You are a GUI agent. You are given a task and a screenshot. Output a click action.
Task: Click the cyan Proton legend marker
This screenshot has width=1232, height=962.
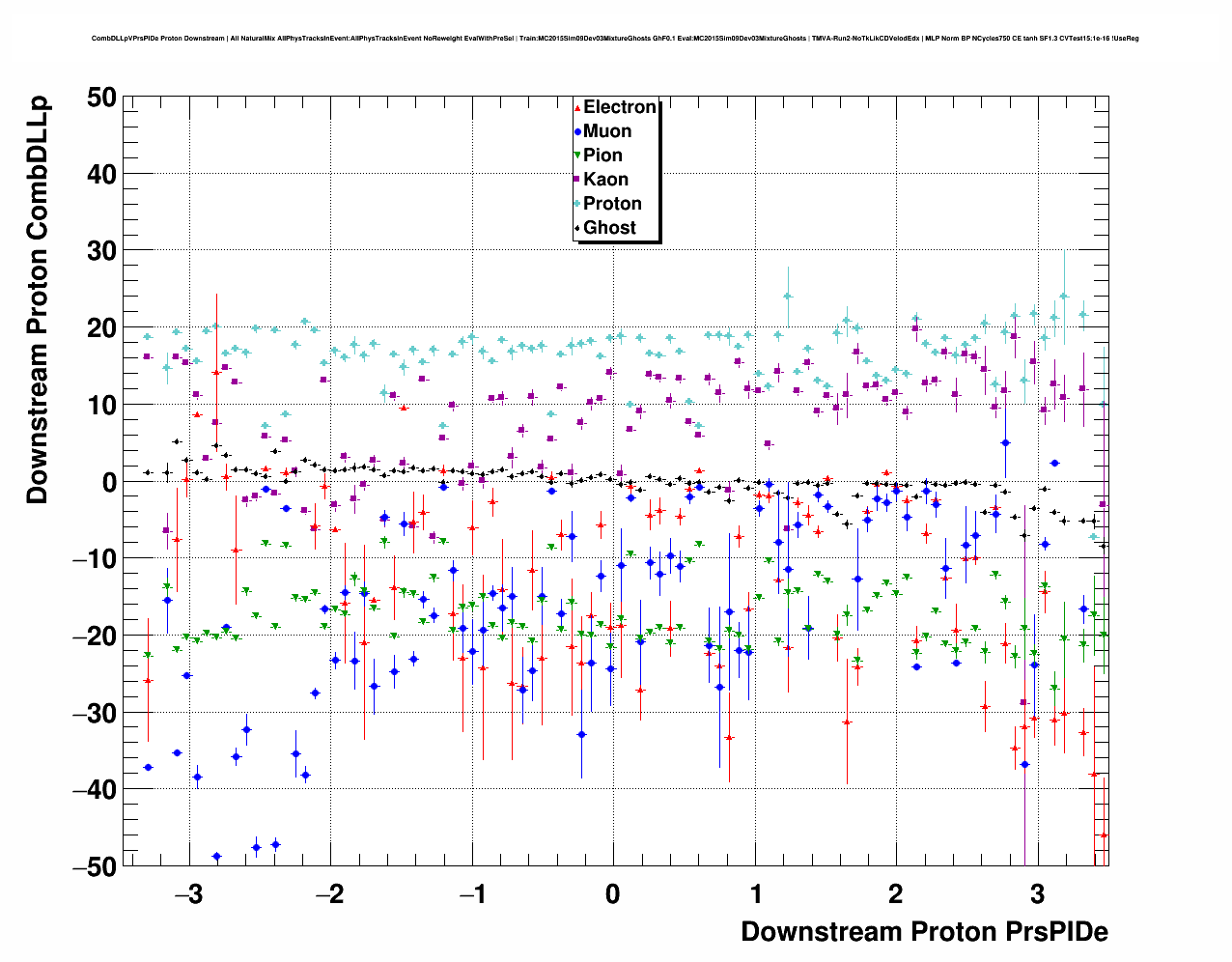[577, 204]
